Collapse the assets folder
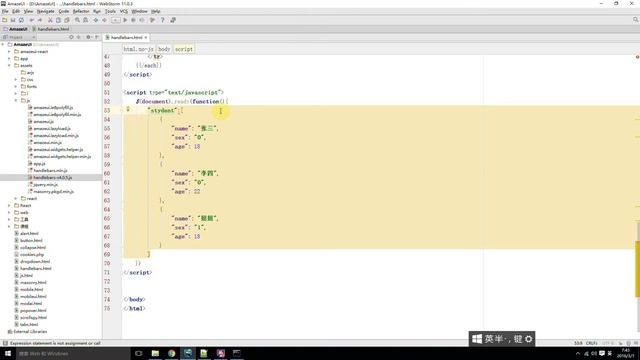Viewport: 640px width, 360px height. [x=9, y=65]
